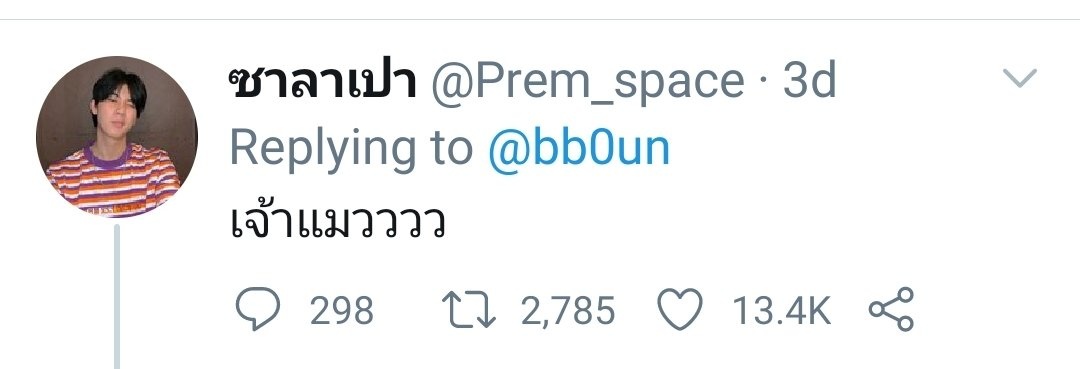Open the tweet text เจ้าแมวววว
The width and height of the screenshot is (1080, 369).
(336, 222)
